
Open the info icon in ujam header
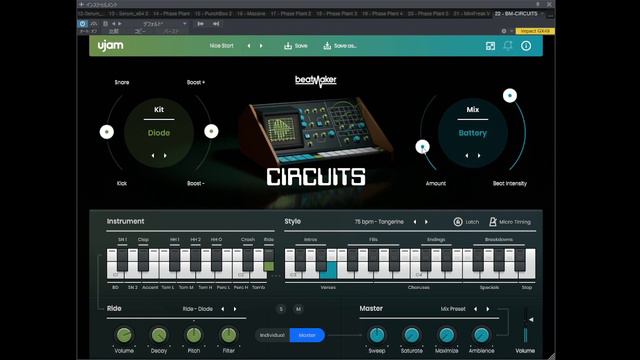click(x=526, y=46)
